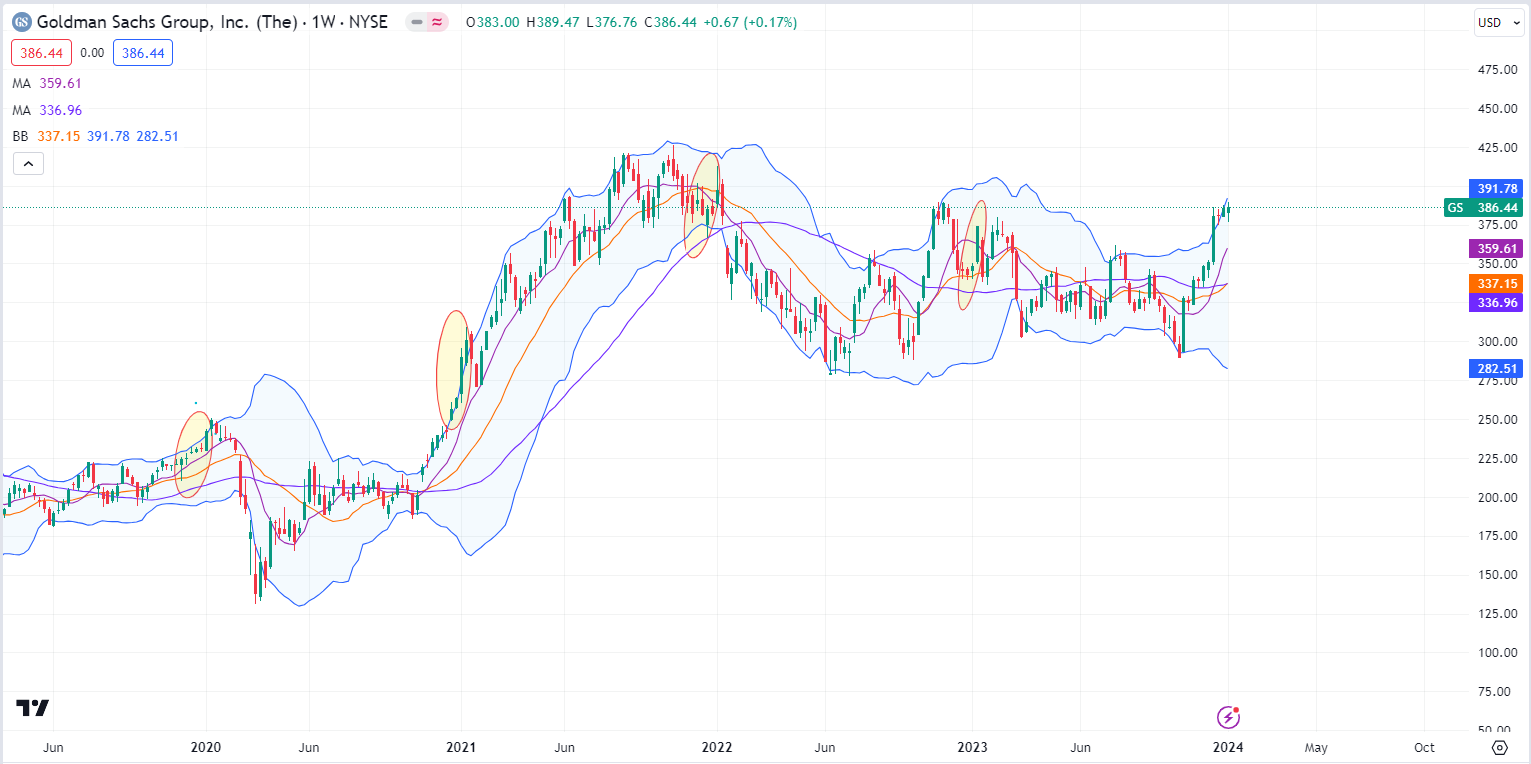Click the 0.00 spread value
1531x764 pixels.
(92, 53)
